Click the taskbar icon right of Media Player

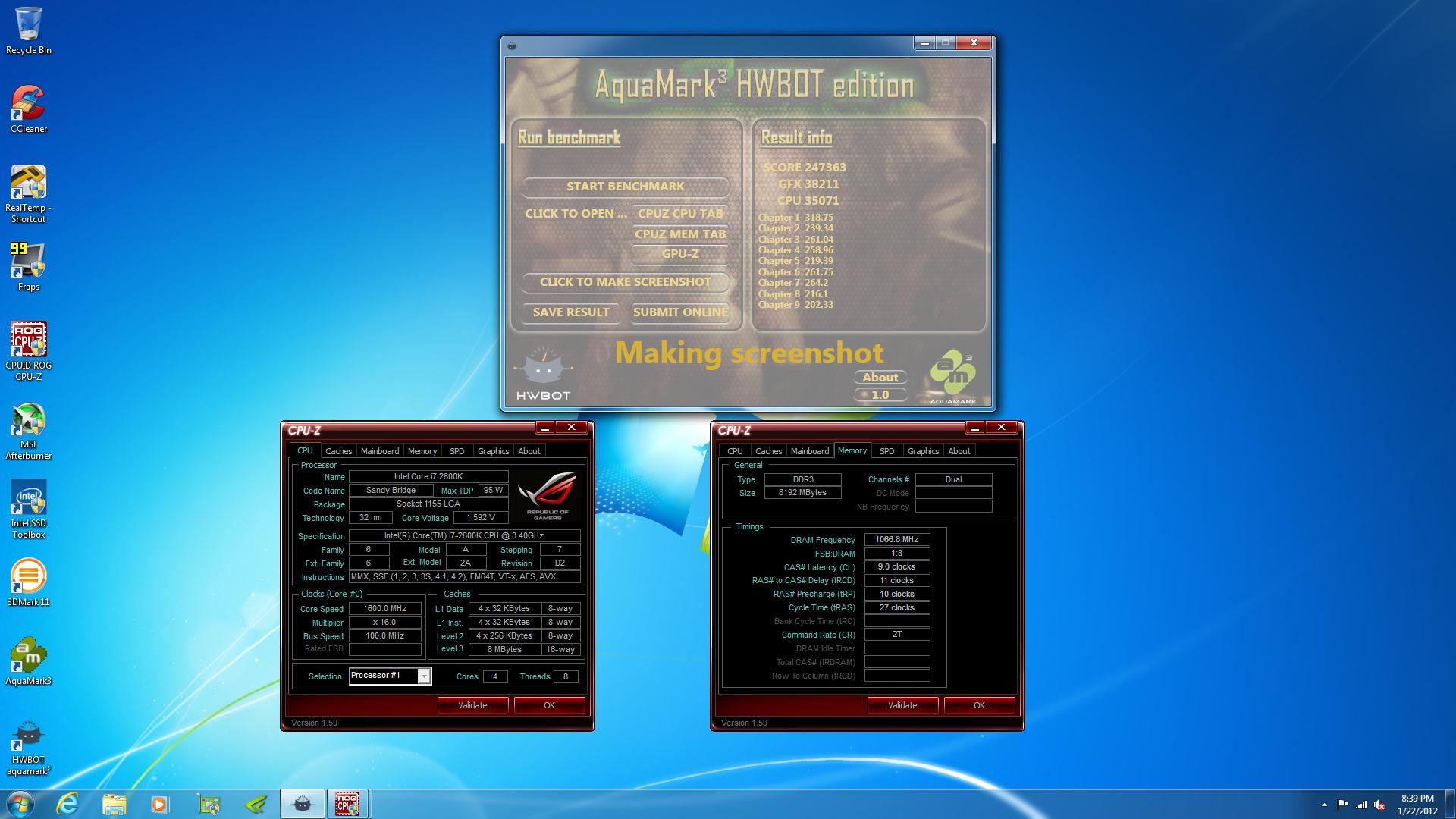click(x=209, y=804)
